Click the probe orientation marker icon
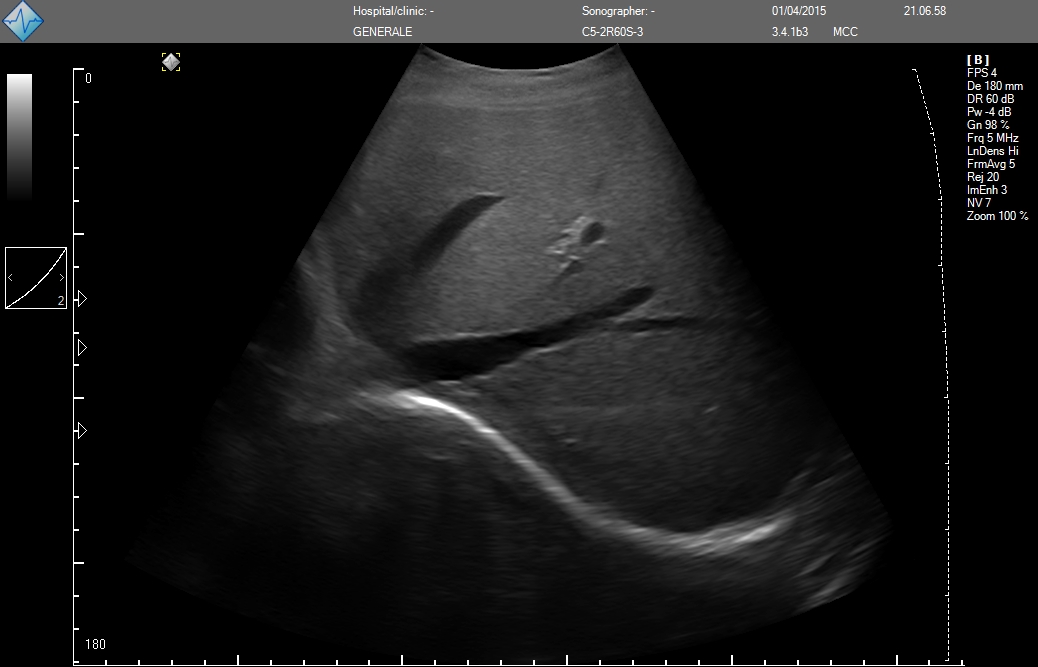The width and height of the screenshot is (1038, 667). coord(171,62)
